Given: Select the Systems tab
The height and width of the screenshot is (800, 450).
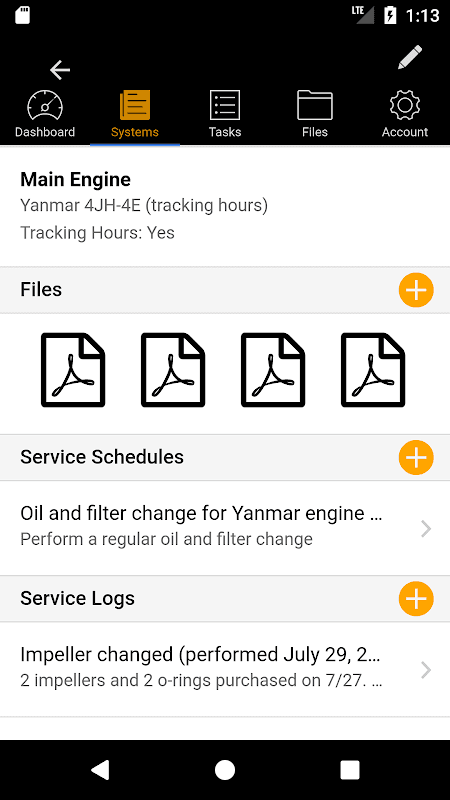Looking at the screenshot, I should [135, 114].
